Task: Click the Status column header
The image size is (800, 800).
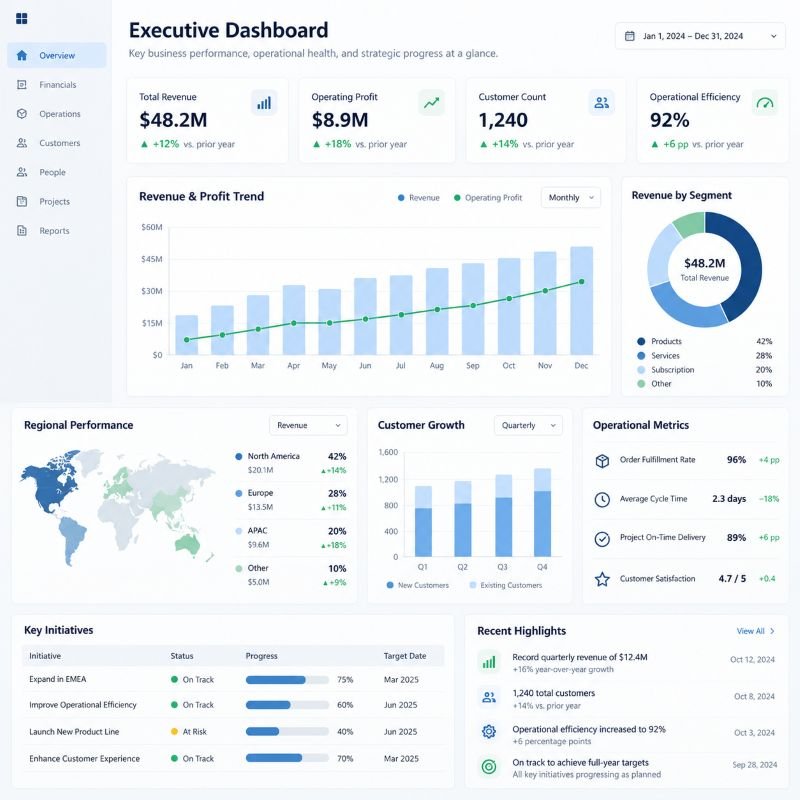Action: tap(182, 656)
